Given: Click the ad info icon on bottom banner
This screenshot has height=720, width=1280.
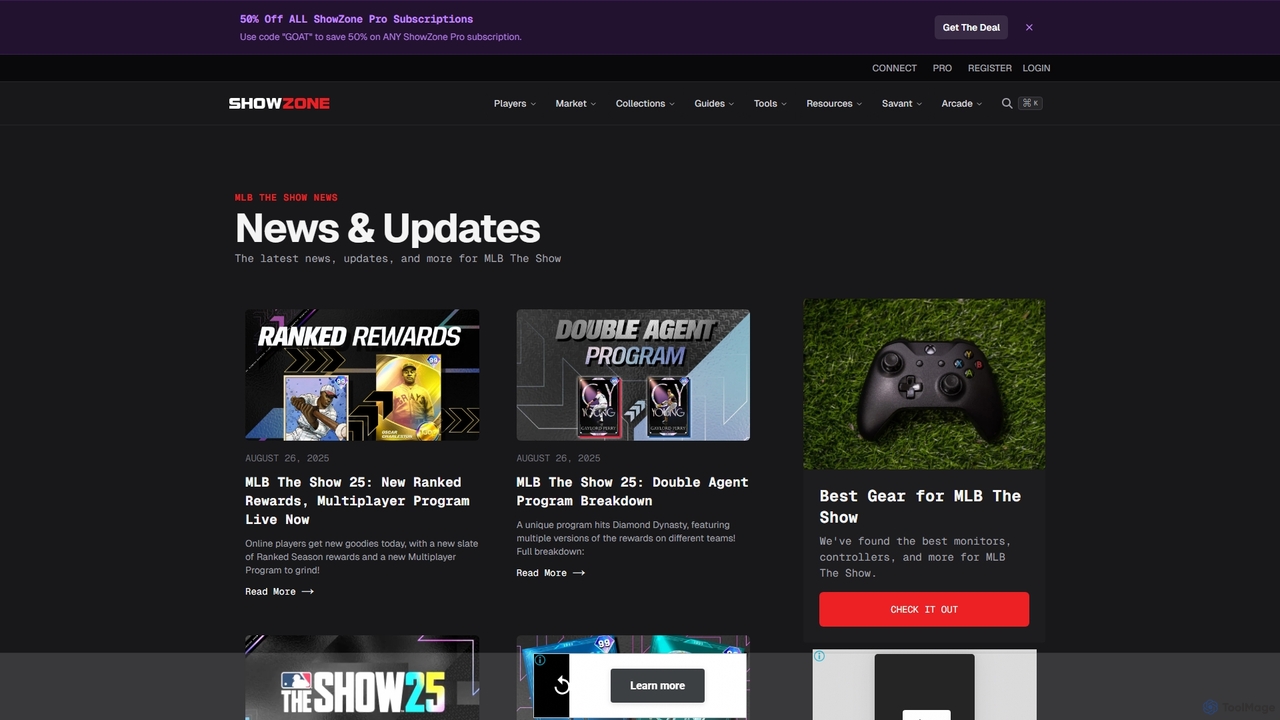Looking at the screenshot, I should 540,660.
